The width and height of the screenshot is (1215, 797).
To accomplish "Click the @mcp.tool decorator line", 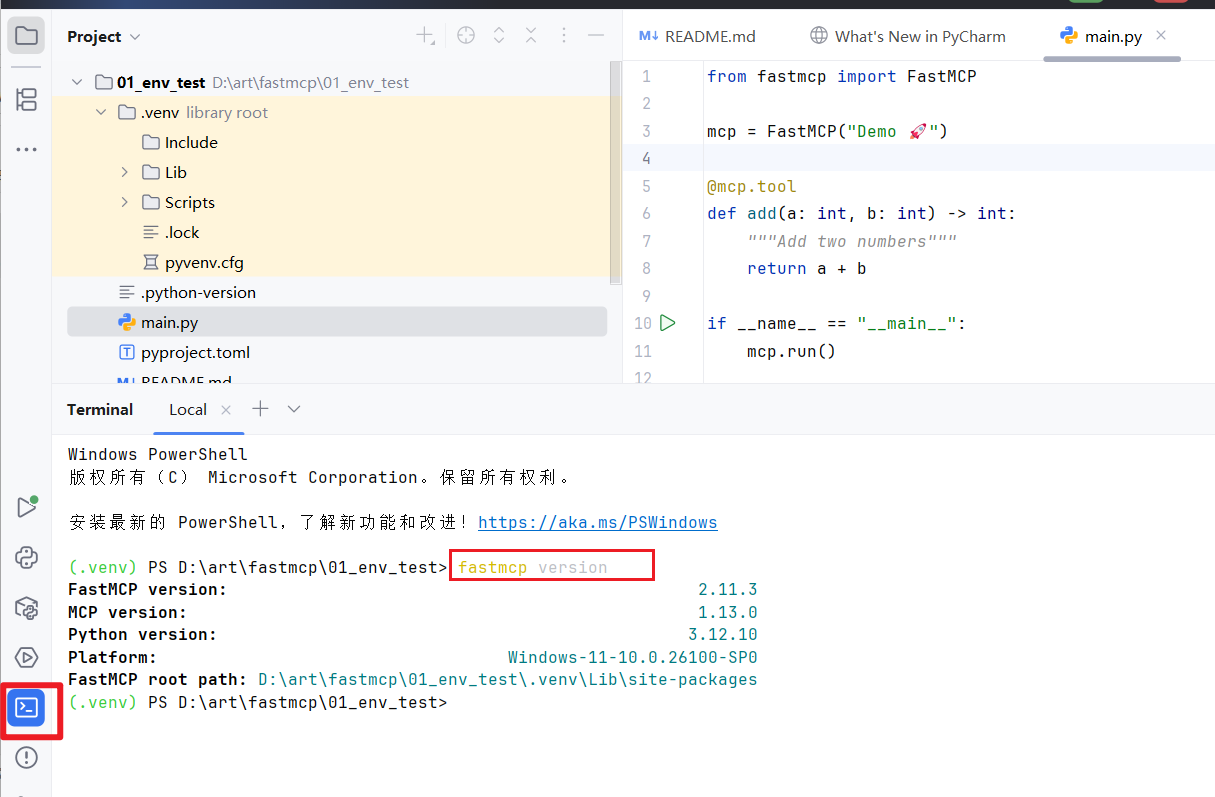I will pyautogui.click(x=752, y=186).
